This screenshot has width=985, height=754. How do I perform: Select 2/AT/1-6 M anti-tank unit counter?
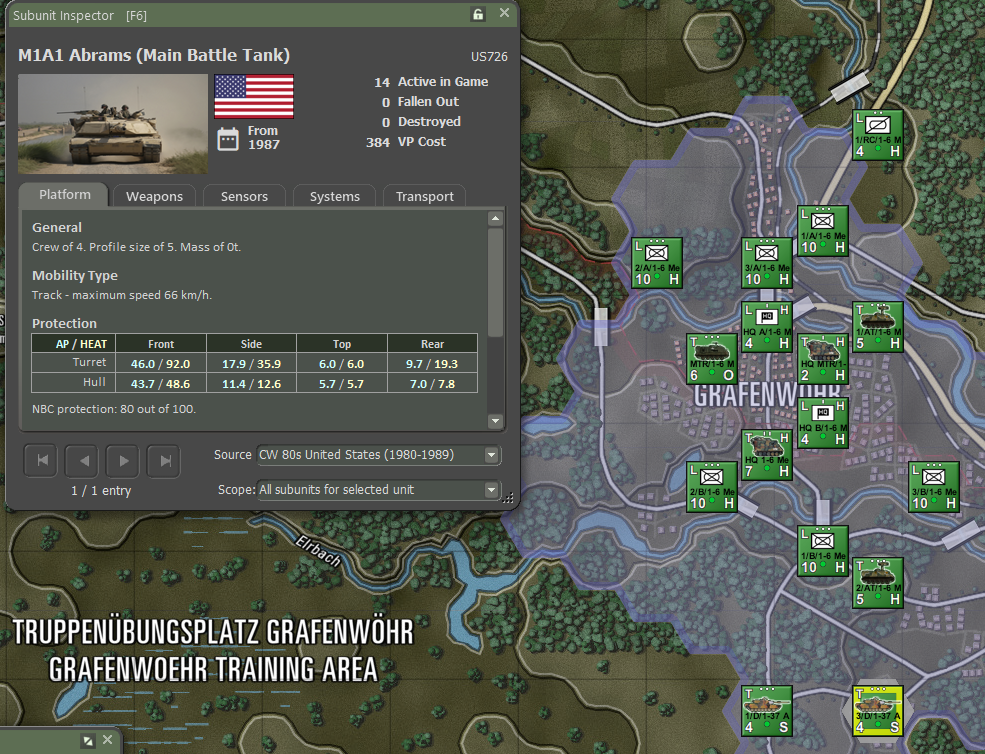tap(878, 583)
